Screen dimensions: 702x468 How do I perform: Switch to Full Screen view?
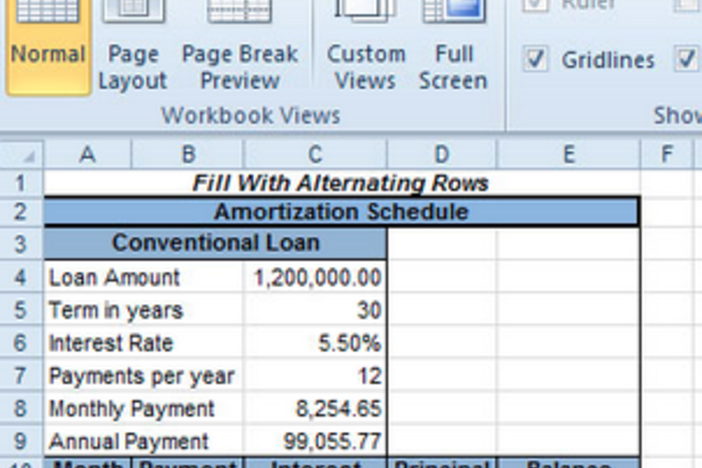pyautogui.click(x=453, y=45)
